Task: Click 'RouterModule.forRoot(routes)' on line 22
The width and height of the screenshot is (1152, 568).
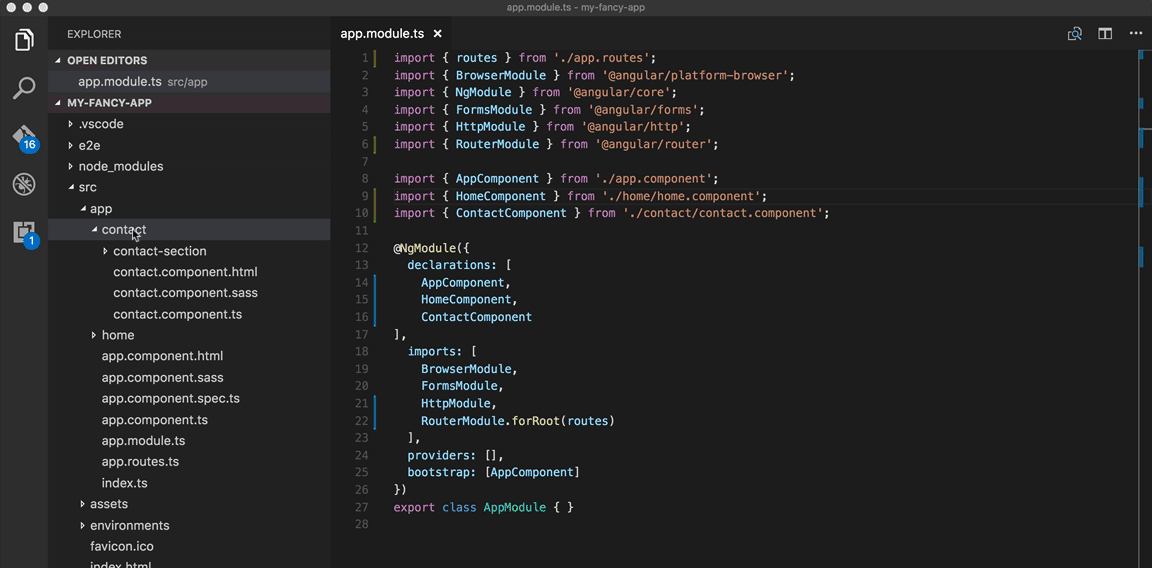Action: [x=517, y=421]
